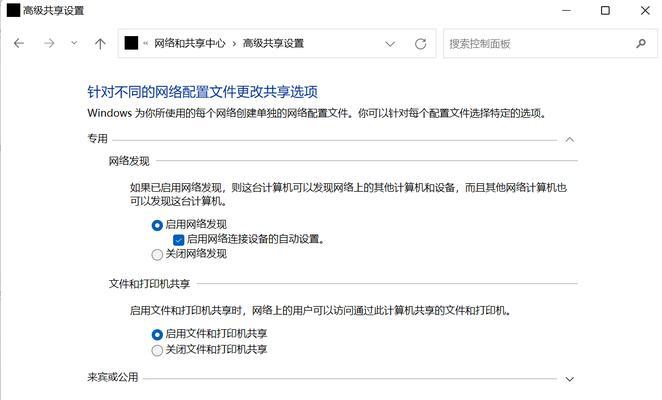Go back using the back arrow
The image size is (662, 400).
[x=19, y=43]
